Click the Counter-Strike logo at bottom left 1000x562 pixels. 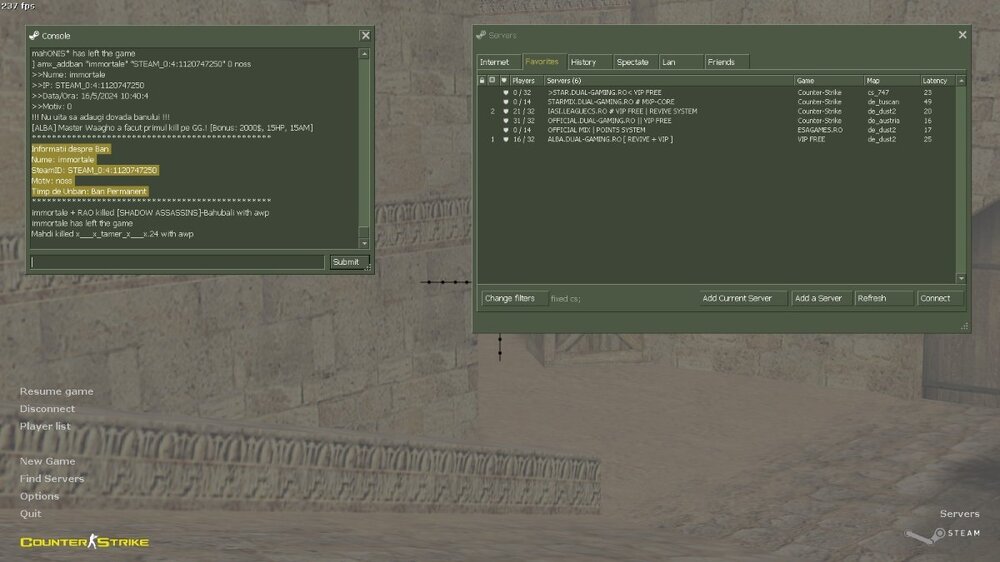click(x=84, y=542)
